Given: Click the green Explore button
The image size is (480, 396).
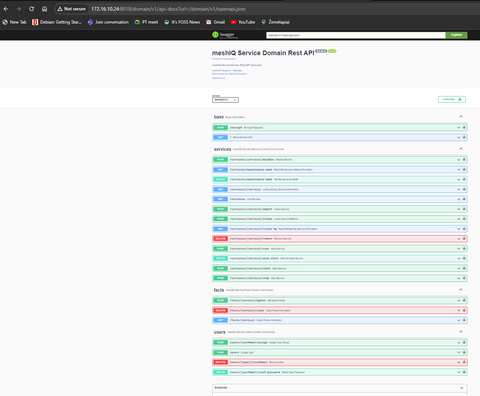Looking at the screenshot, I should coord(456,35).
